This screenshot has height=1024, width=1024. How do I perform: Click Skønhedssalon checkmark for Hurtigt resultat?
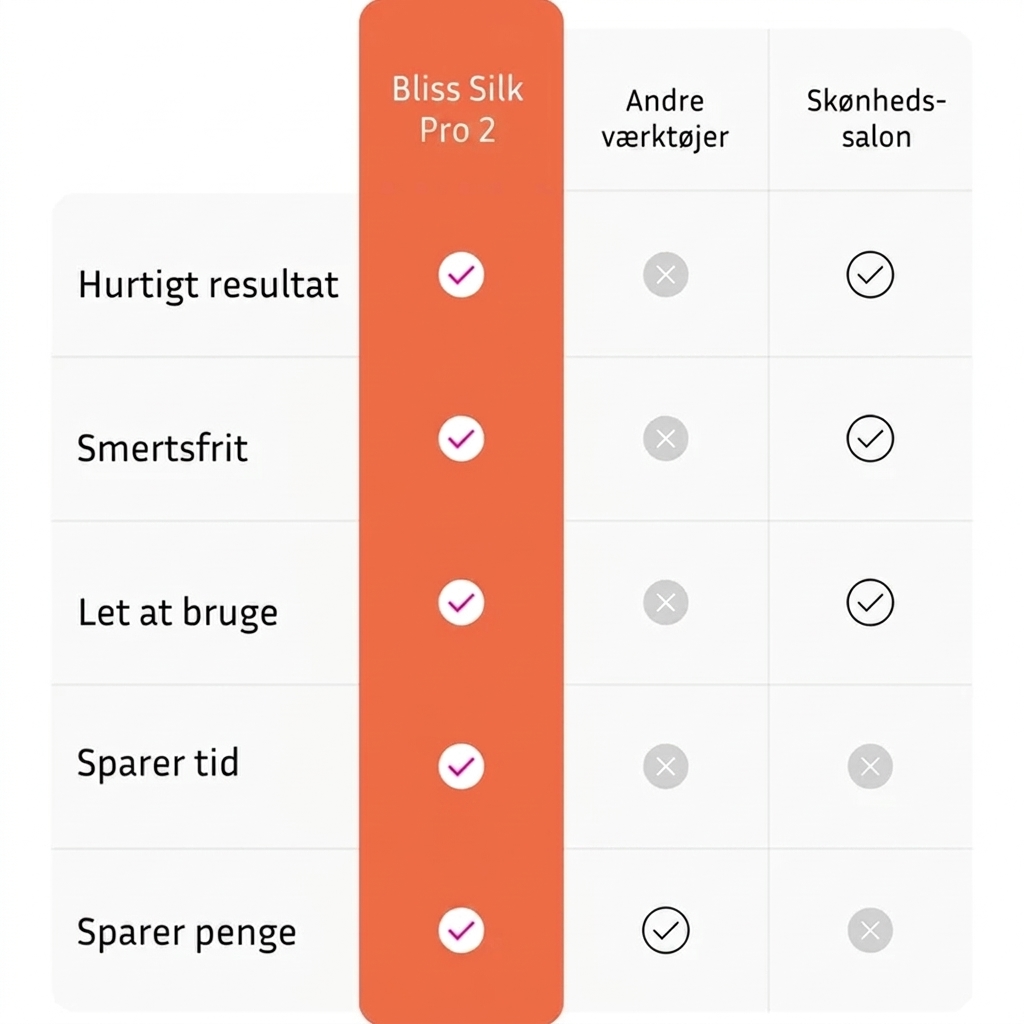point(870,274)
